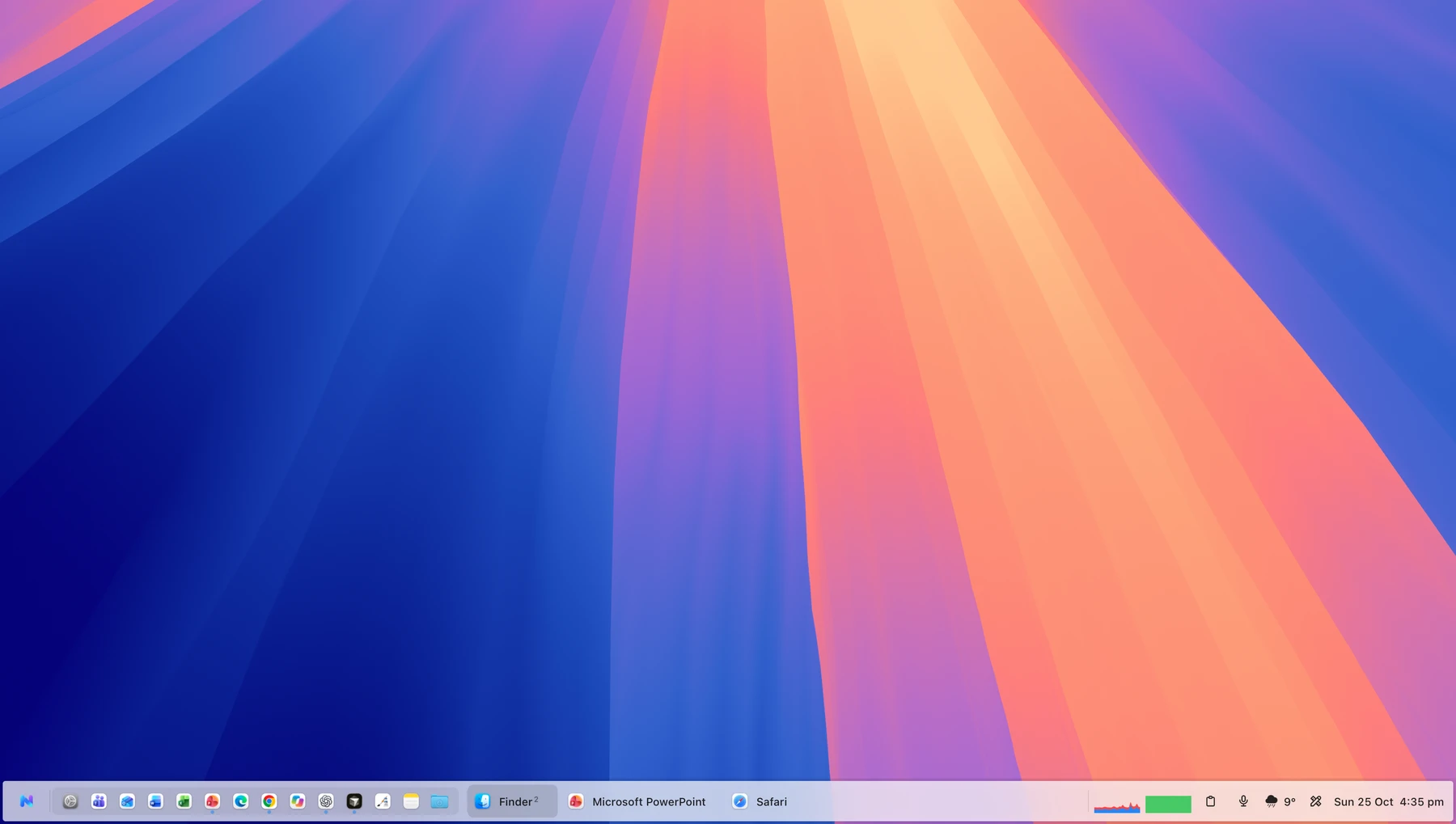The height and width of the screenshot is (824, 1456).
Task: Open Google Chrome from the taskbar
Action: coord(269,801)
